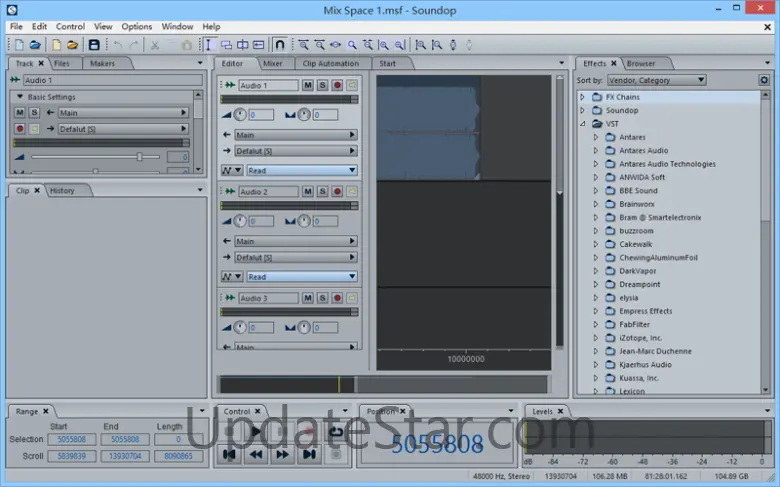Click the Save disk icon in toolbar

tap(94, 45)
